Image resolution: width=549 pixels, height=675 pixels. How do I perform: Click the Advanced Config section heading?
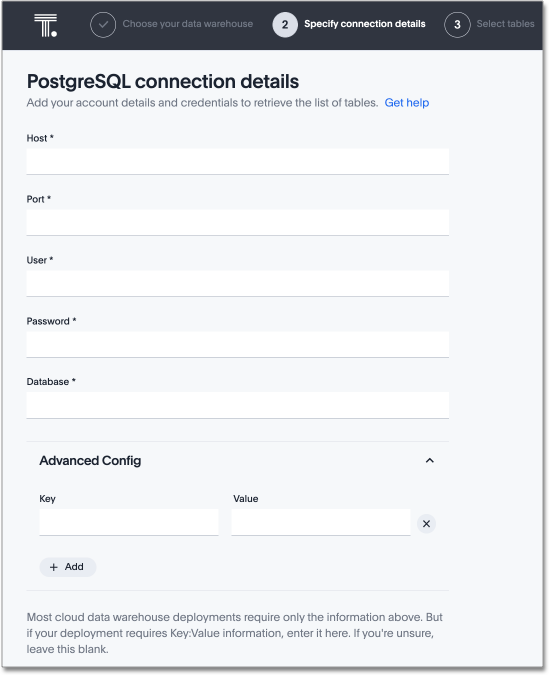[x=90, y=461]
